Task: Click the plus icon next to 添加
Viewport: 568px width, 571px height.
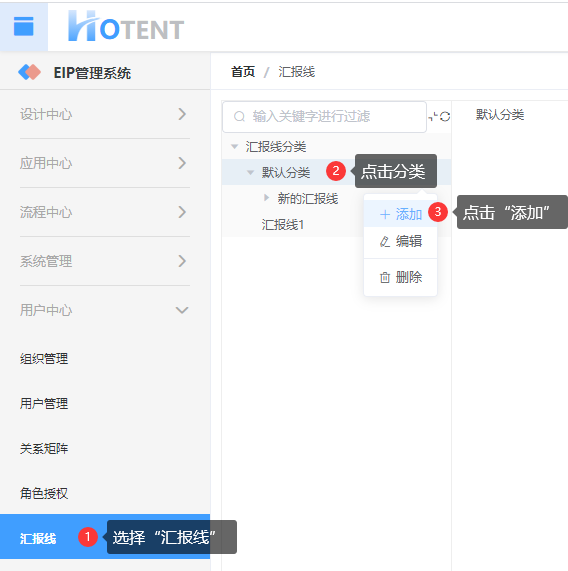Action: point(385,214)
